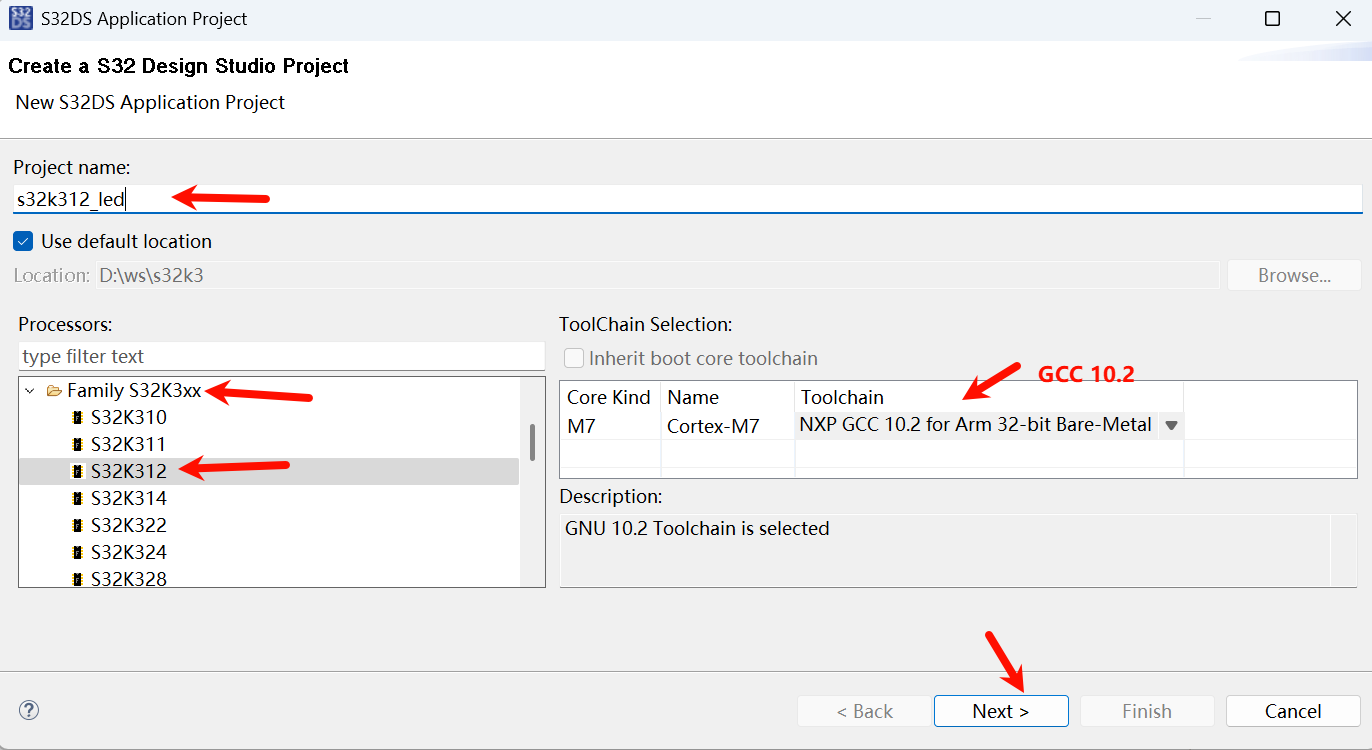Click the Next button
Viewport: 1372px width, 750px height.
click(1001, 711)
